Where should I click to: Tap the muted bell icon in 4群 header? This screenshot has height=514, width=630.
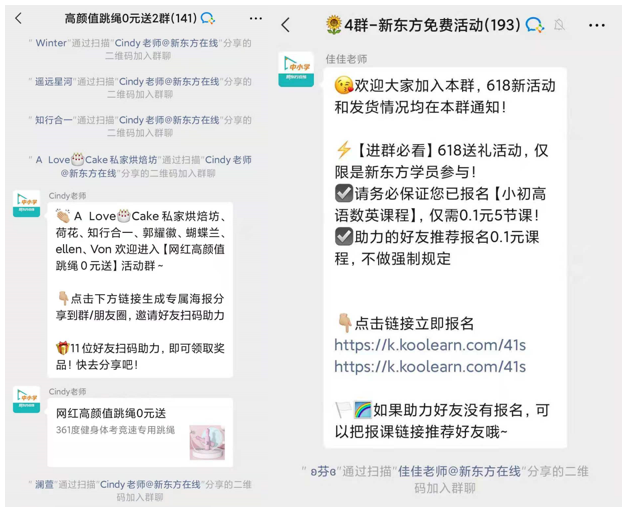pyautogui.click(x=560, y=25)
